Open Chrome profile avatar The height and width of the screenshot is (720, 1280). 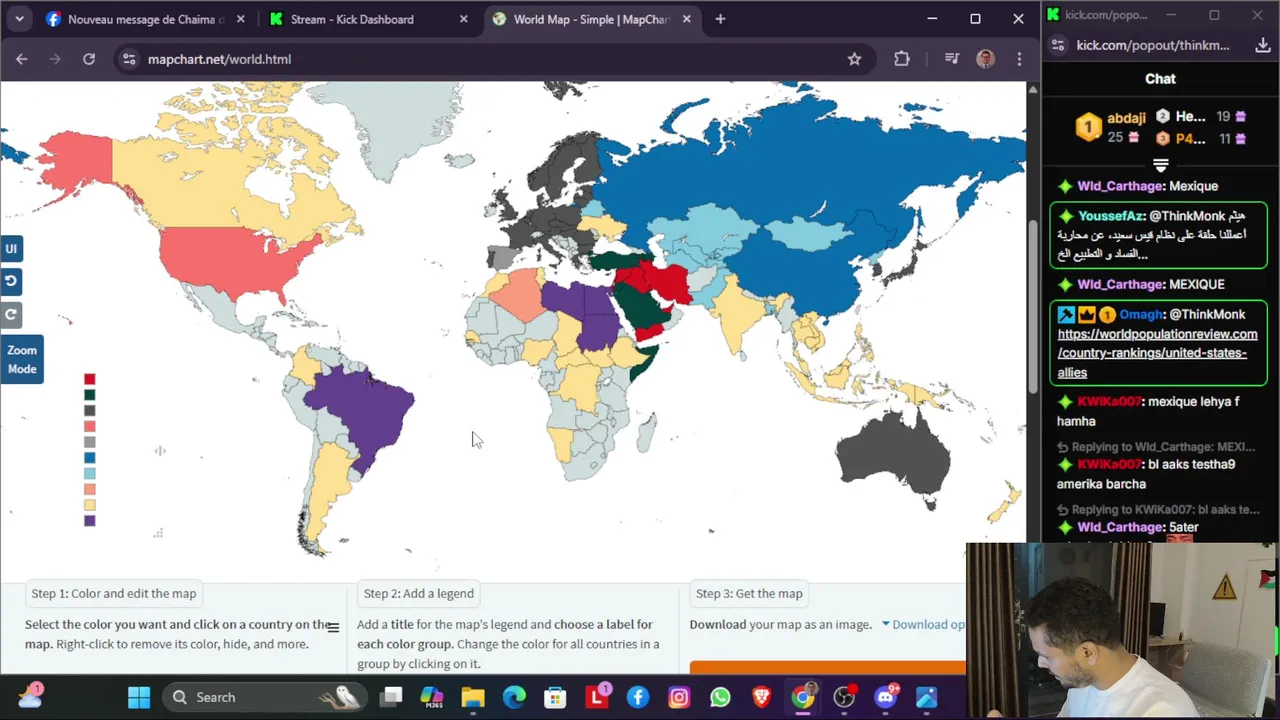pyautogui.click(x=985, y=59)
